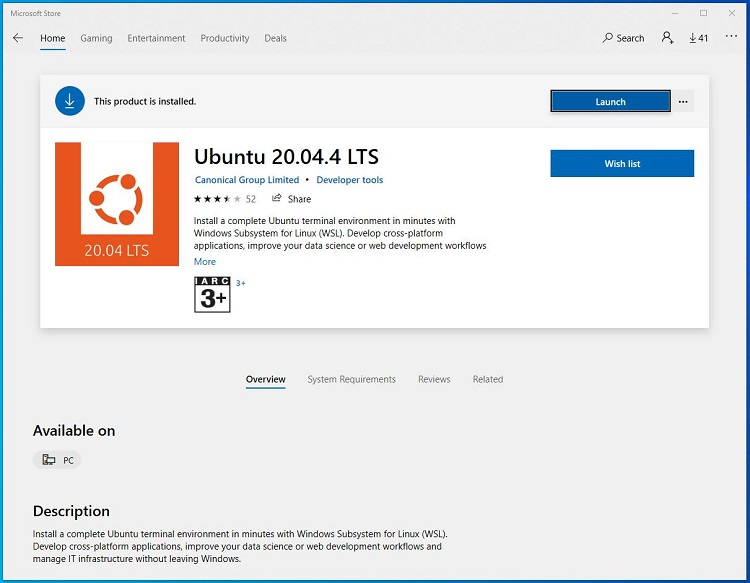Click the 3+ age rating link
This screenshot has width=750, height=583.
(241, 283)
